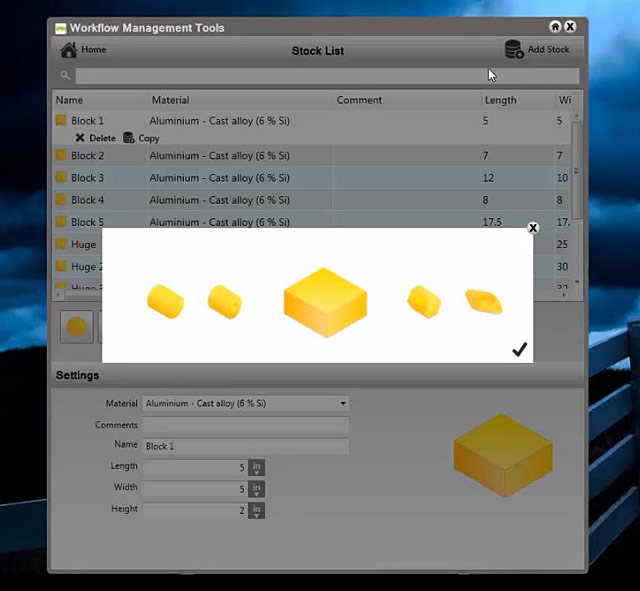Click Block 2 stock icon

point(61,155)
